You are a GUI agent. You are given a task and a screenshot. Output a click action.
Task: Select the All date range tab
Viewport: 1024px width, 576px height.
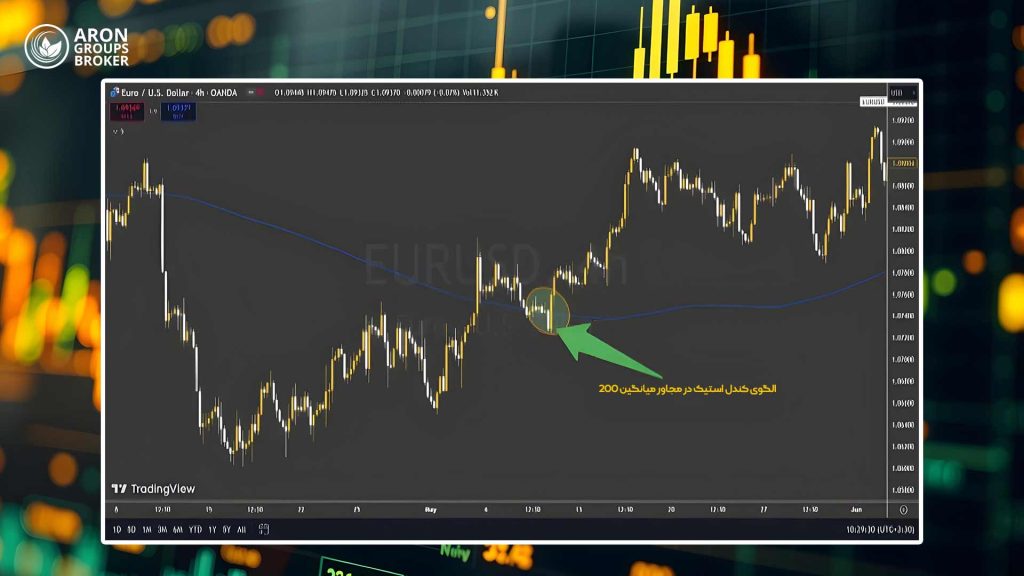click(242, 530)
